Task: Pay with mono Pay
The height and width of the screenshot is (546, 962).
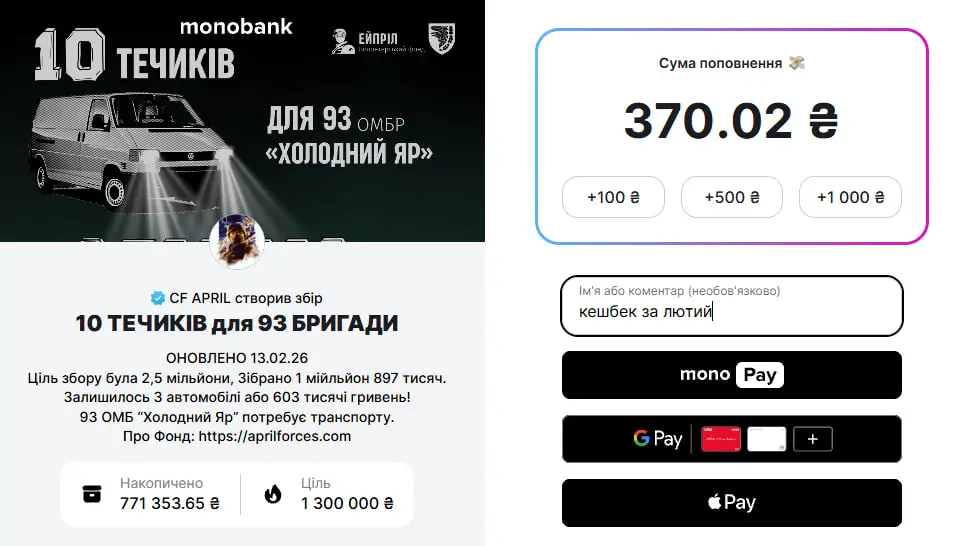Action: (731, 375)
